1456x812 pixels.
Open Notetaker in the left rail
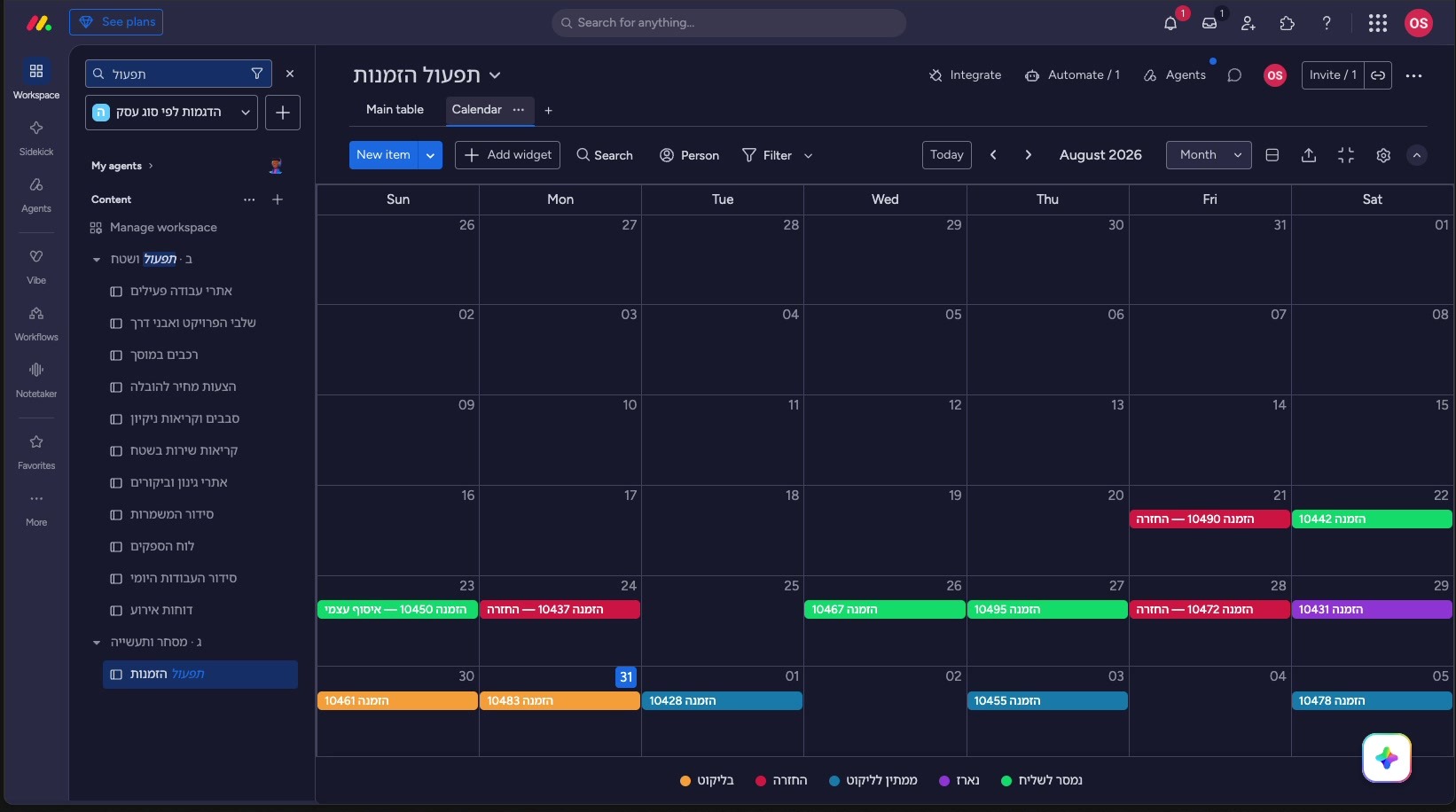click(36, 379)
